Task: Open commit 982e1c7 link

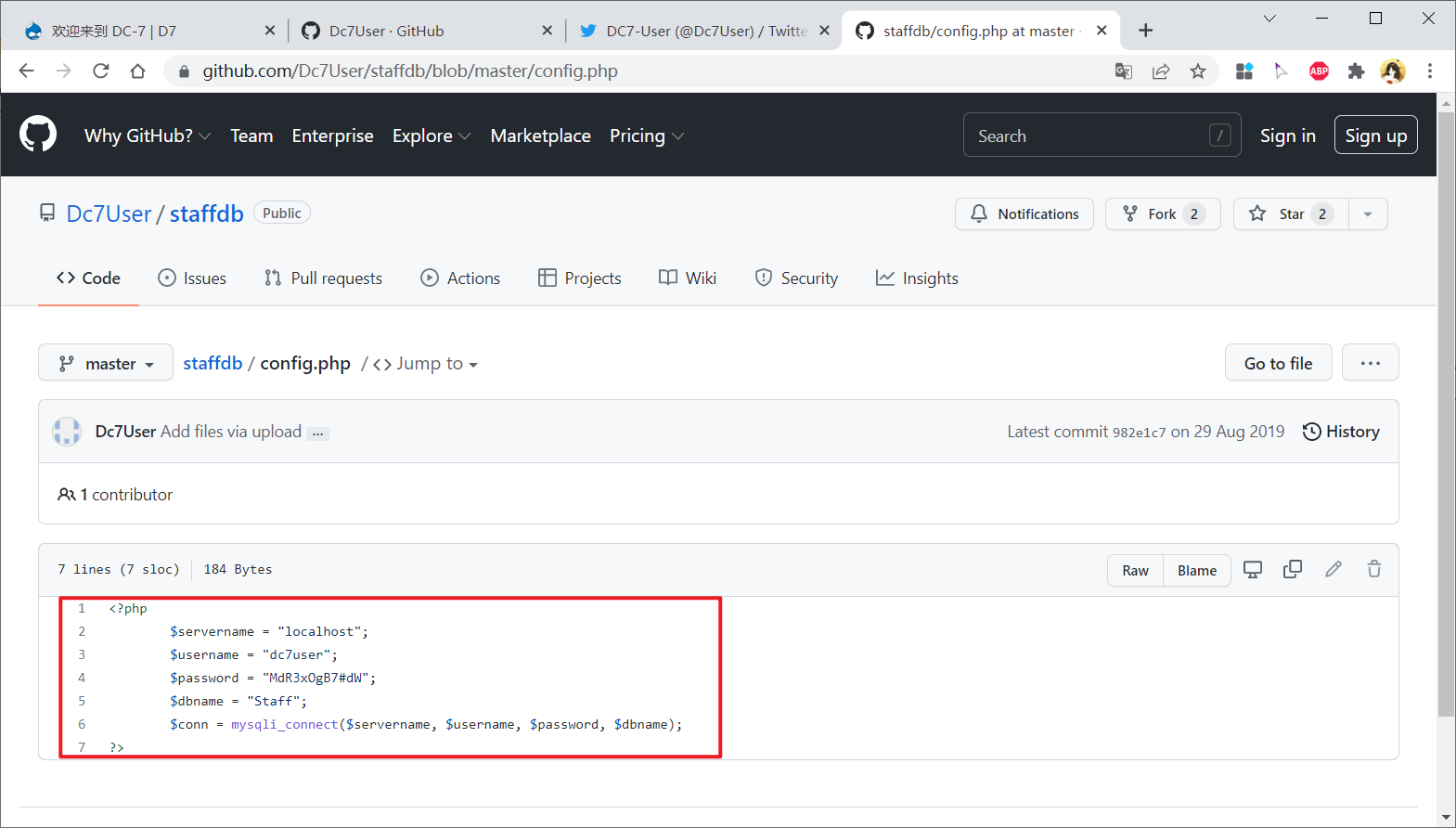Action: (1139, 433)
